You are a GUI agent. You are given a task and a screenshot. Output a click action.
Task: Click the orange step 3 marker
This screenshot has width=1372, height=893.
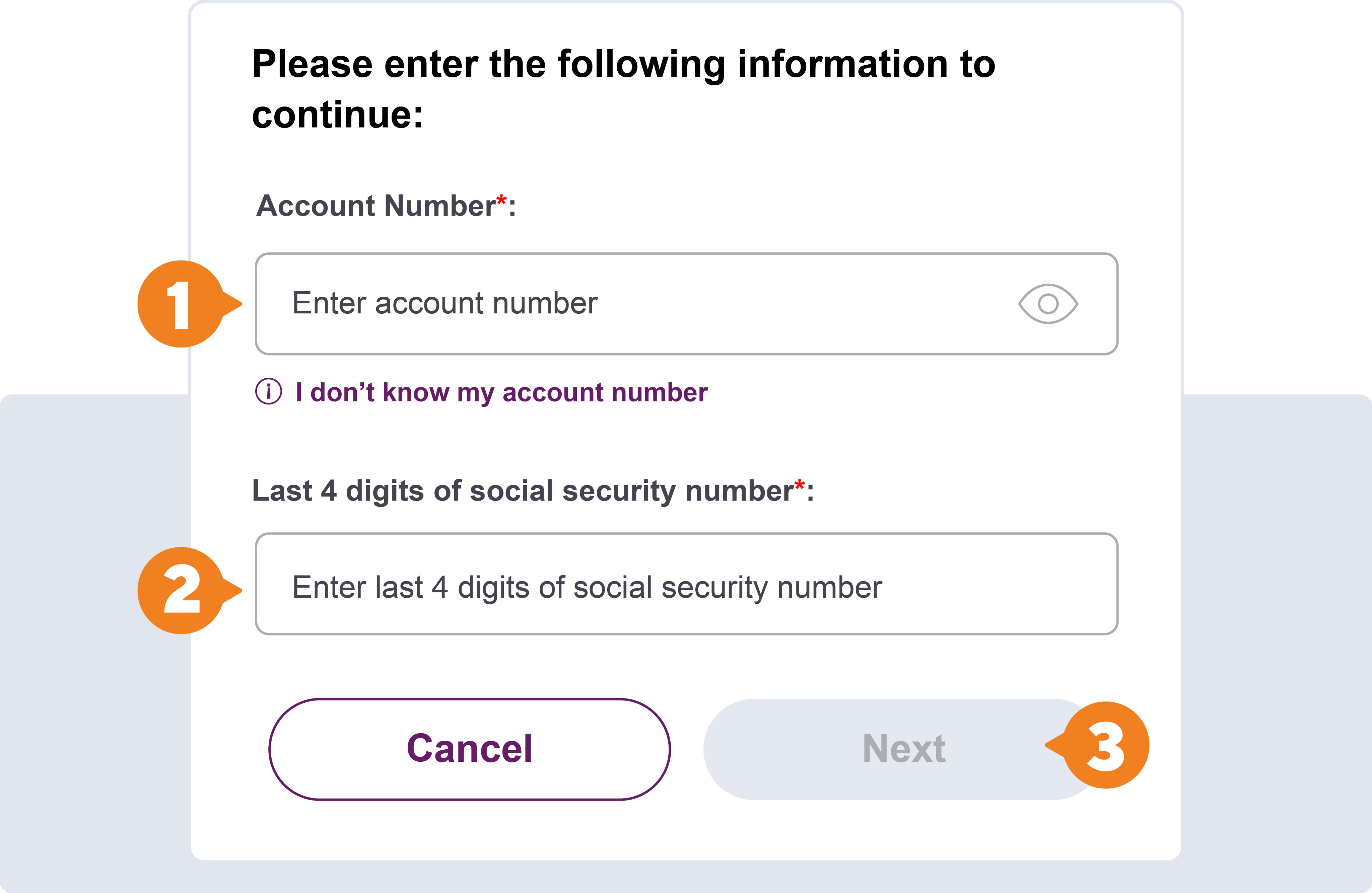tap(1106, 745)
